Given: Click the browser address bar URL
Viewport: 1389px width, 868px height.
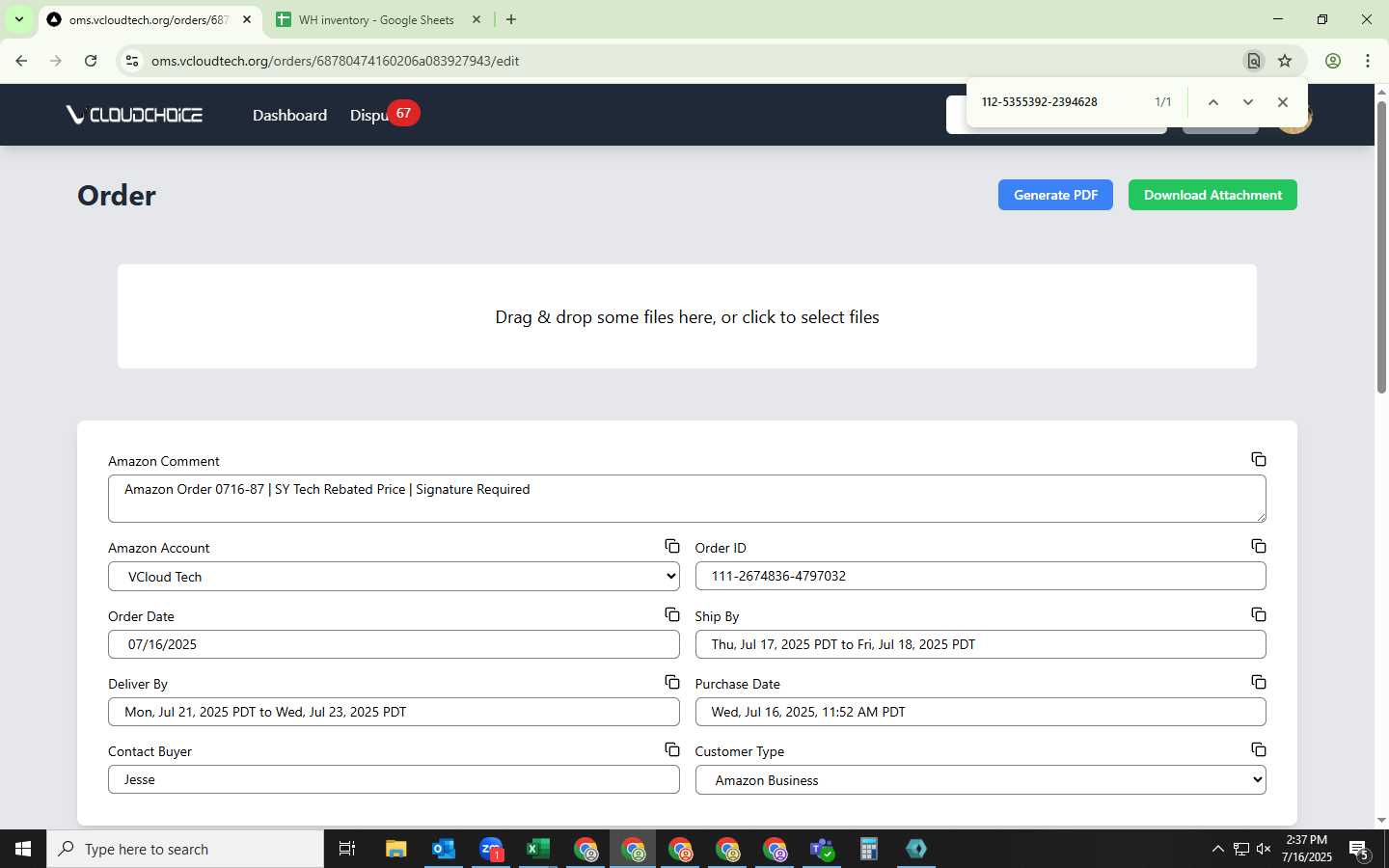Looking at the screenshot, I should pyautogui.click(x=335, y=61).
